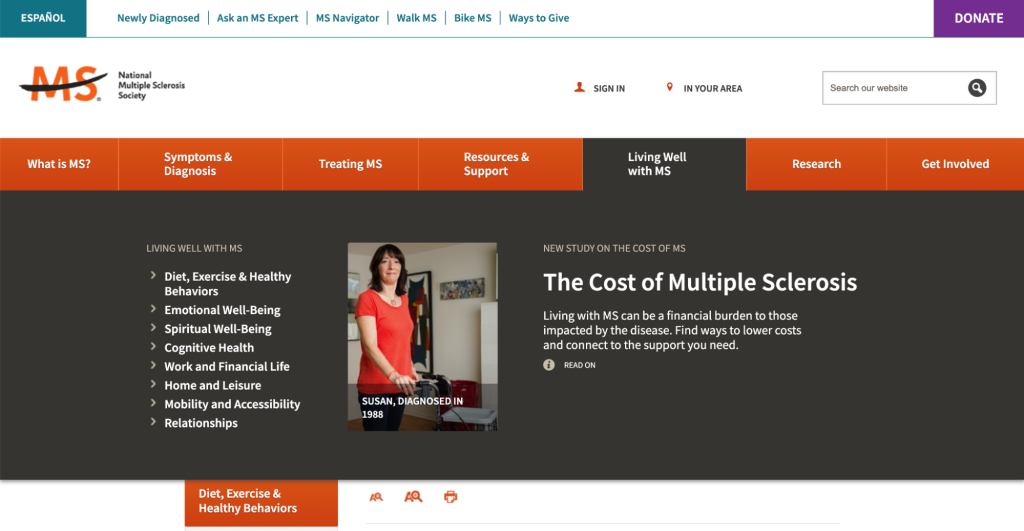
Task: Select the orange Diet, Exercise & Healthy Behaviors sidebar tab
Action: [261, 502]
